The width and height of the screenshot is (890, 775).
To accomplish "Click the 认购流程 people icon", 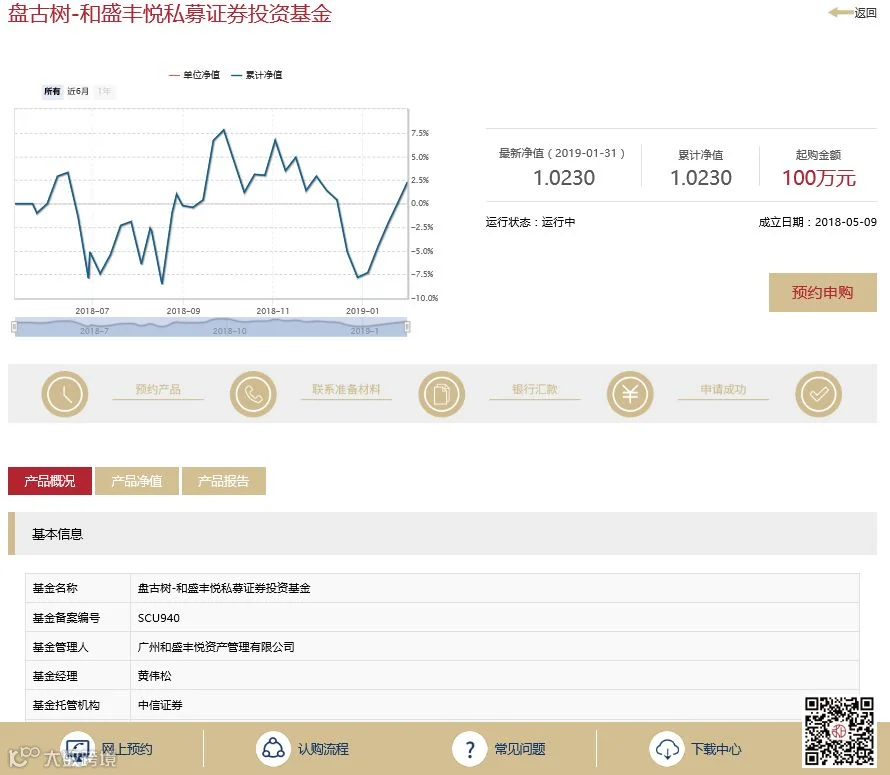I will 273,749.
